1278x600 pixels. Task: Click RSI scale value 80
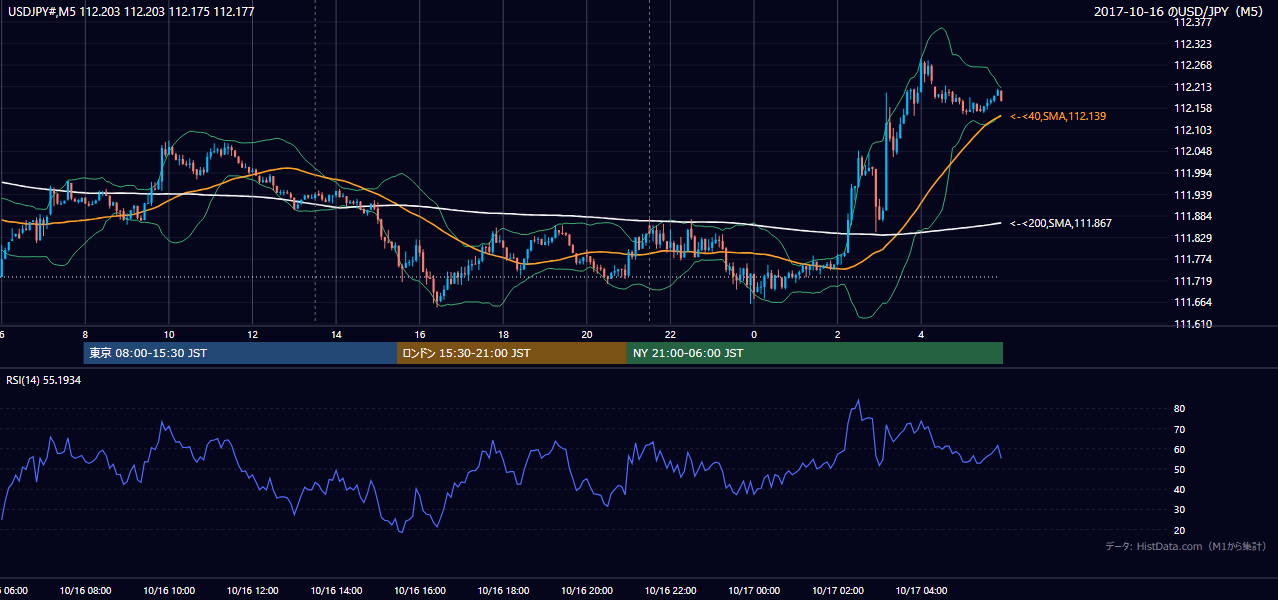pos(1180,409)
